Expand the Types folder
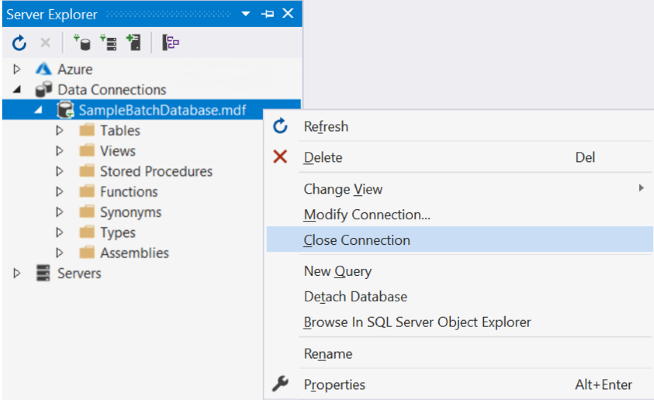Image resolution: width=654 pixels, height=400 pixels. point(60,232)
